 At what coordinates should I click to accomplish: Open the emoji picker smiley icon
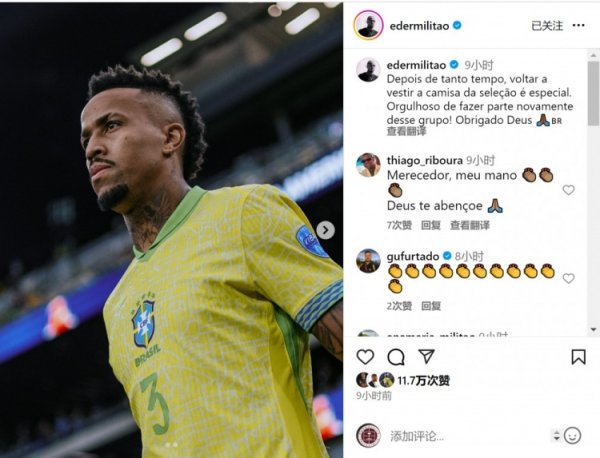click(572, 435)
